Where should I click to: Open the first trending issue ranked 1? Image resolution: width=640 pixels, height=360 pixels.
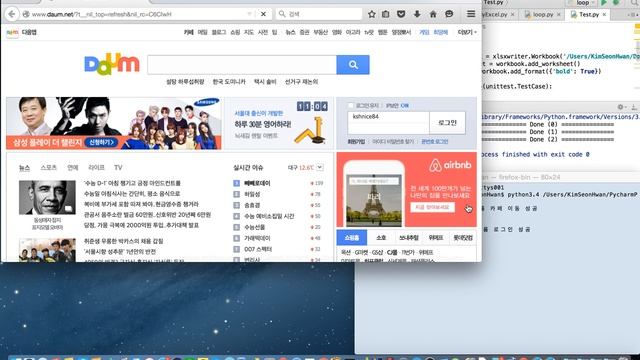257,183
